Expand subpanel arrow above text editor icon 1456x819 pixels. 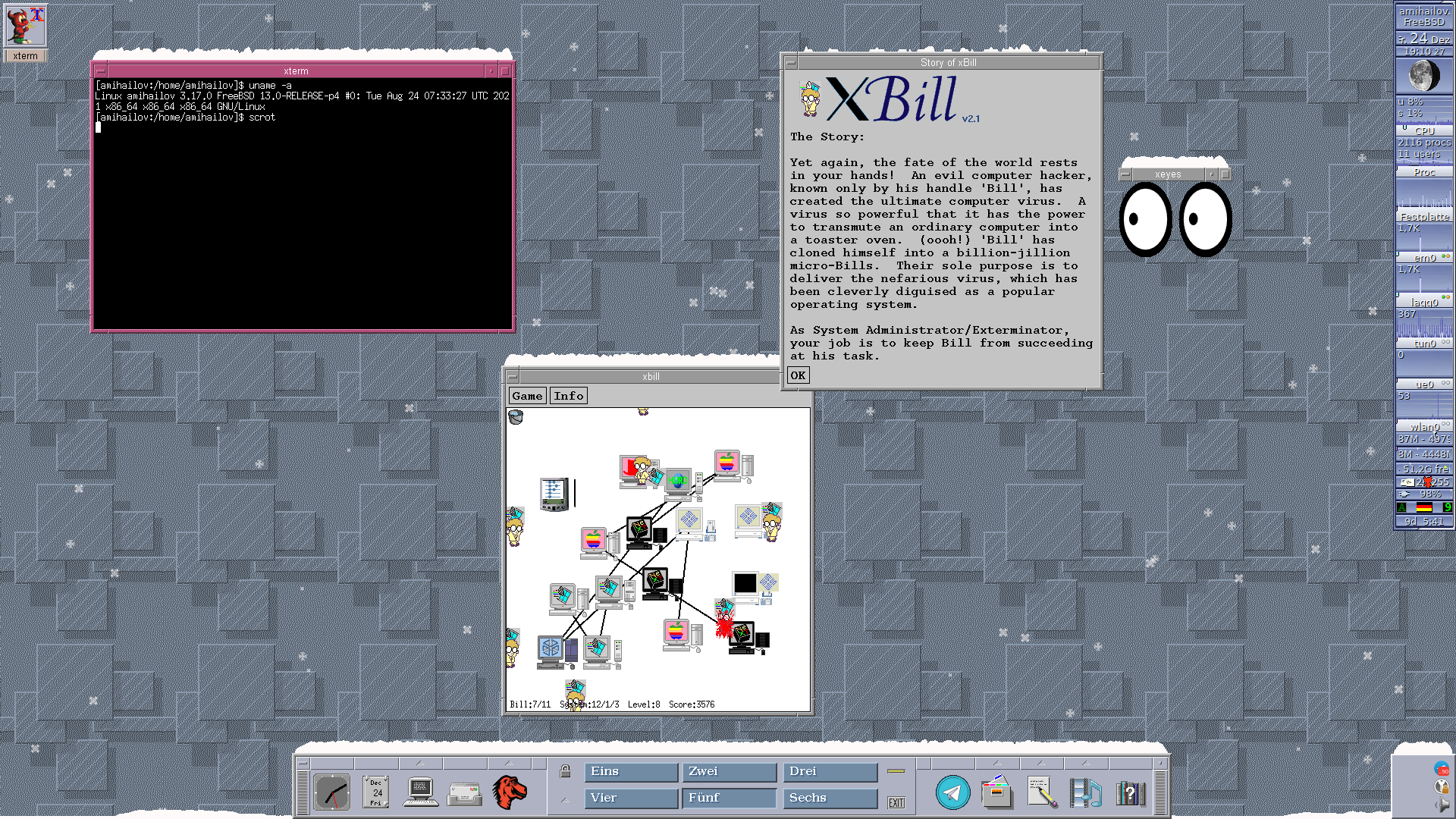(x=1040, y=764)
